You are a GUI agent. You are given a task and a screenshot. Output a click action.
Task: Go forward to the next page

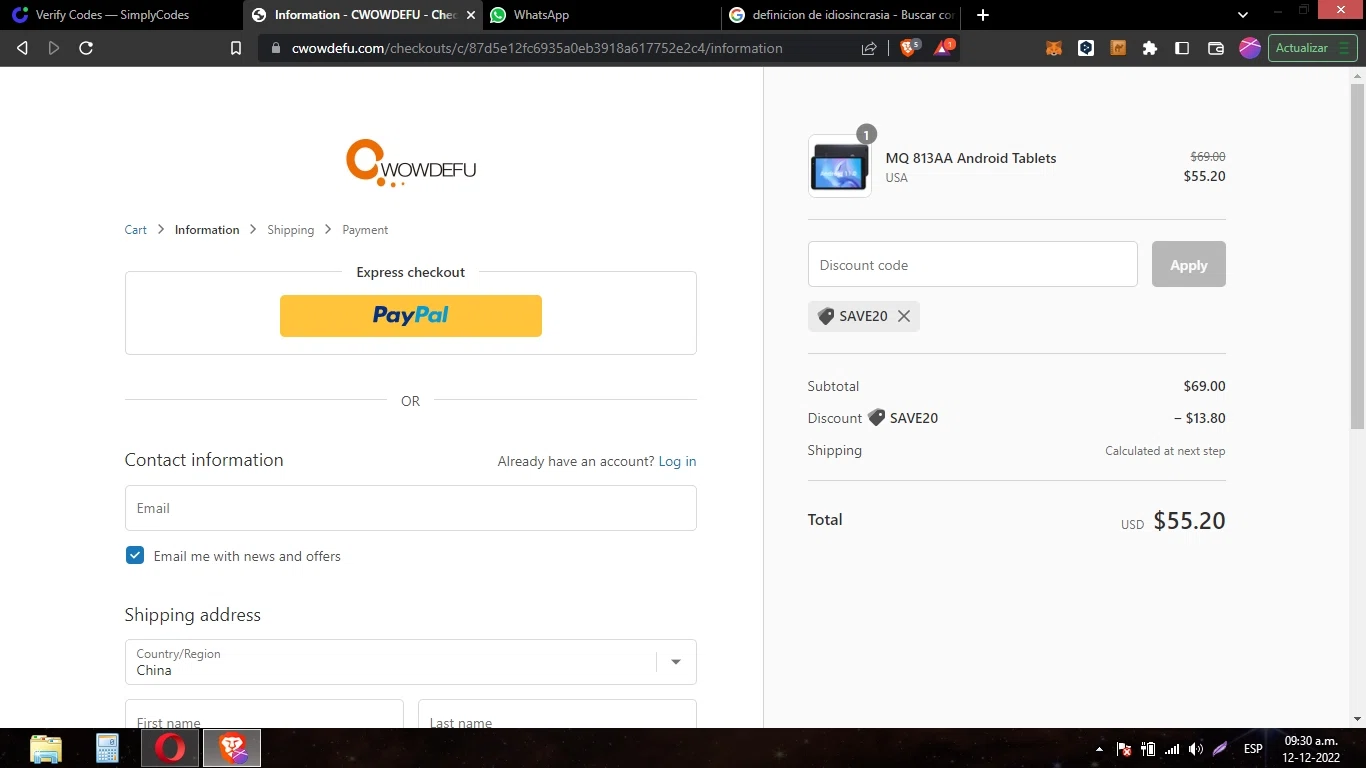pyautogui.click(x=54, y=48)
